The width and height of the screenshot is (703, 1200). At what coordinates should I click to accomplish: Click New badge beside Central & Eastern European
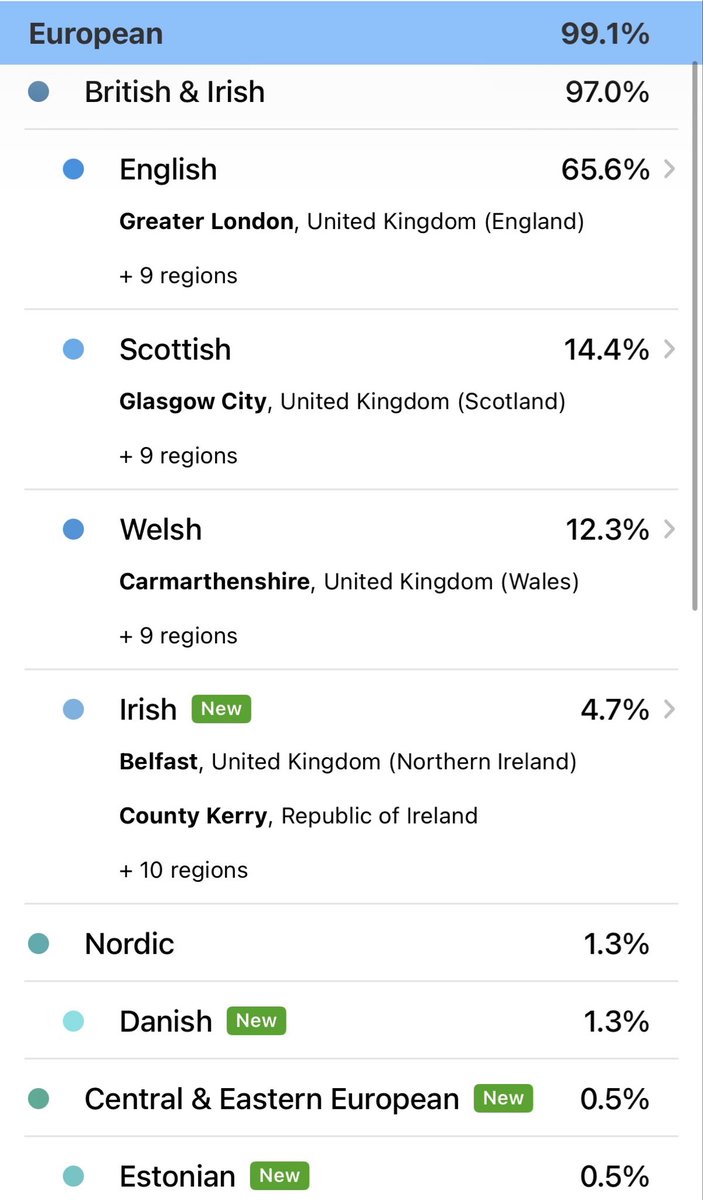coord(503,1098)
